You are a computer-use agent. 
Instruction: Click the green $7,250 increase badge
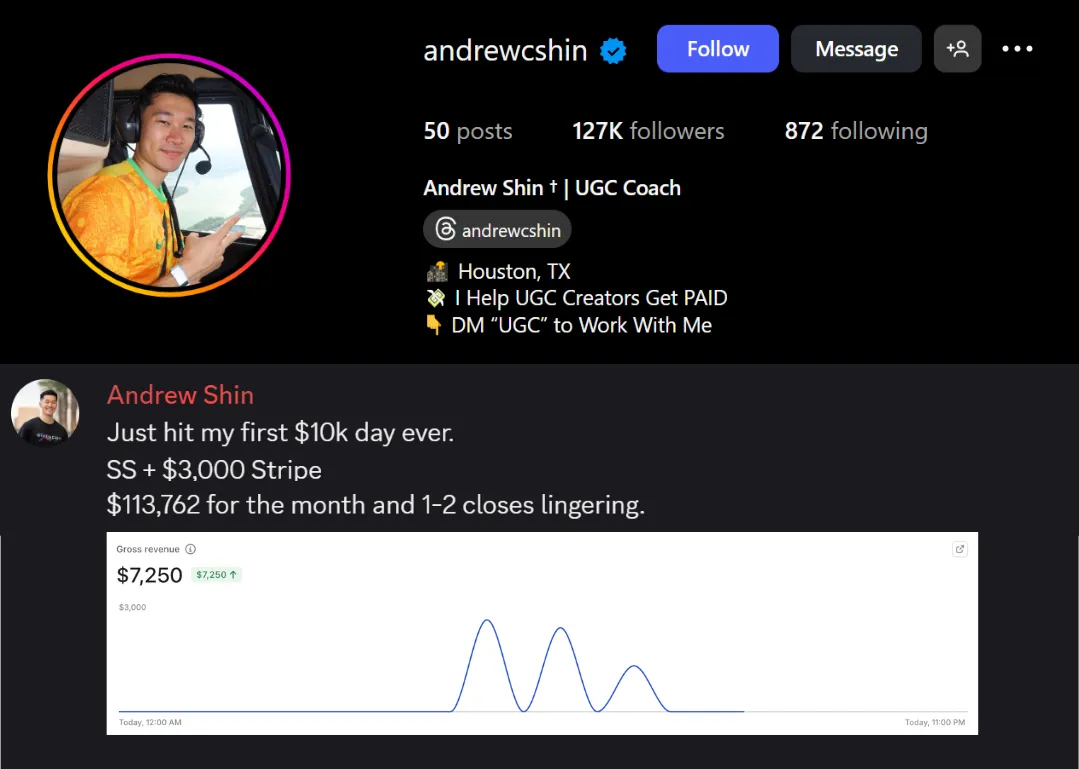coord(216,574)
